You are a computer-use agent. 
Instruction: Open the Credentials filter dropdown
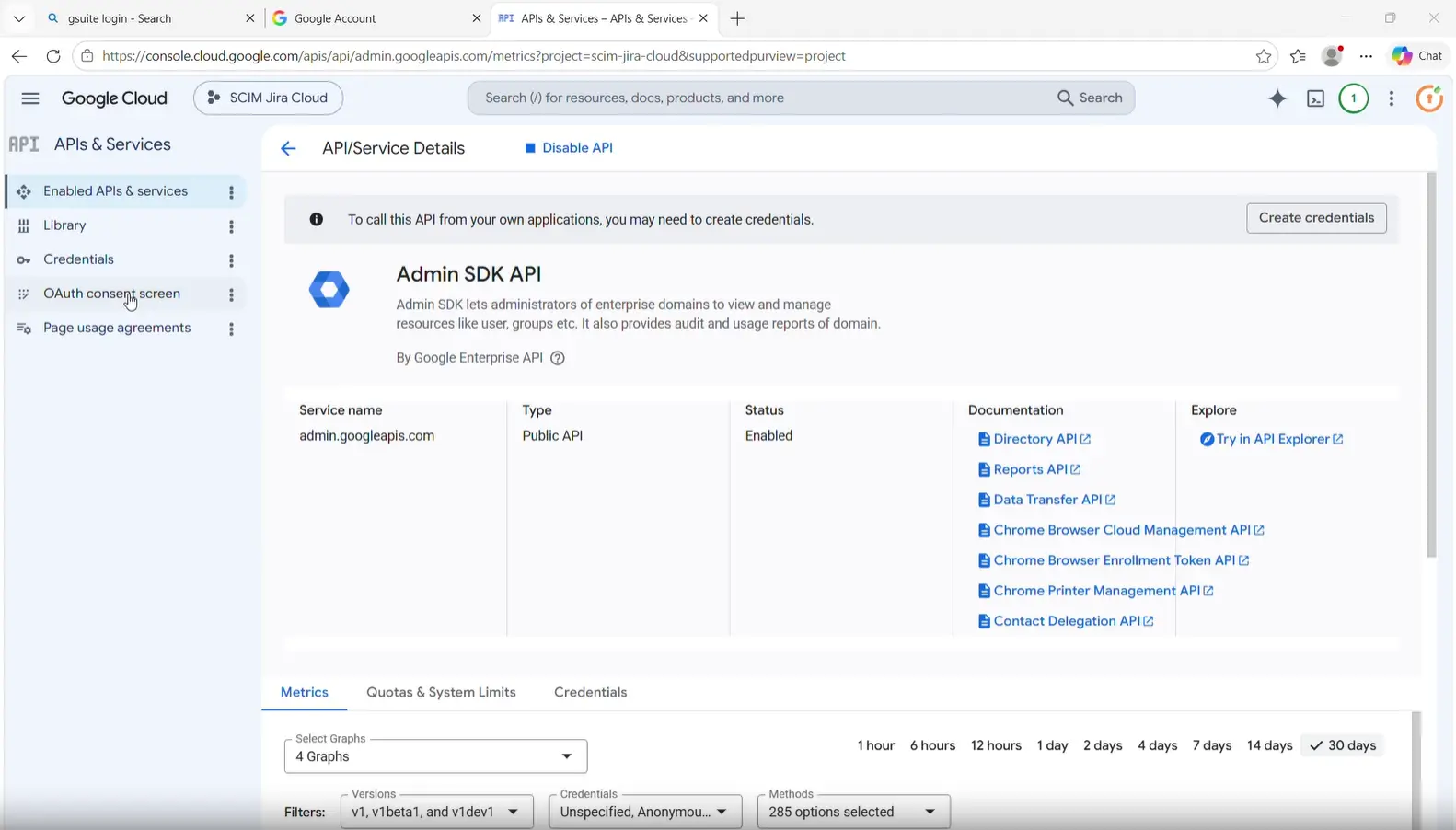click(x=645, y=812)
